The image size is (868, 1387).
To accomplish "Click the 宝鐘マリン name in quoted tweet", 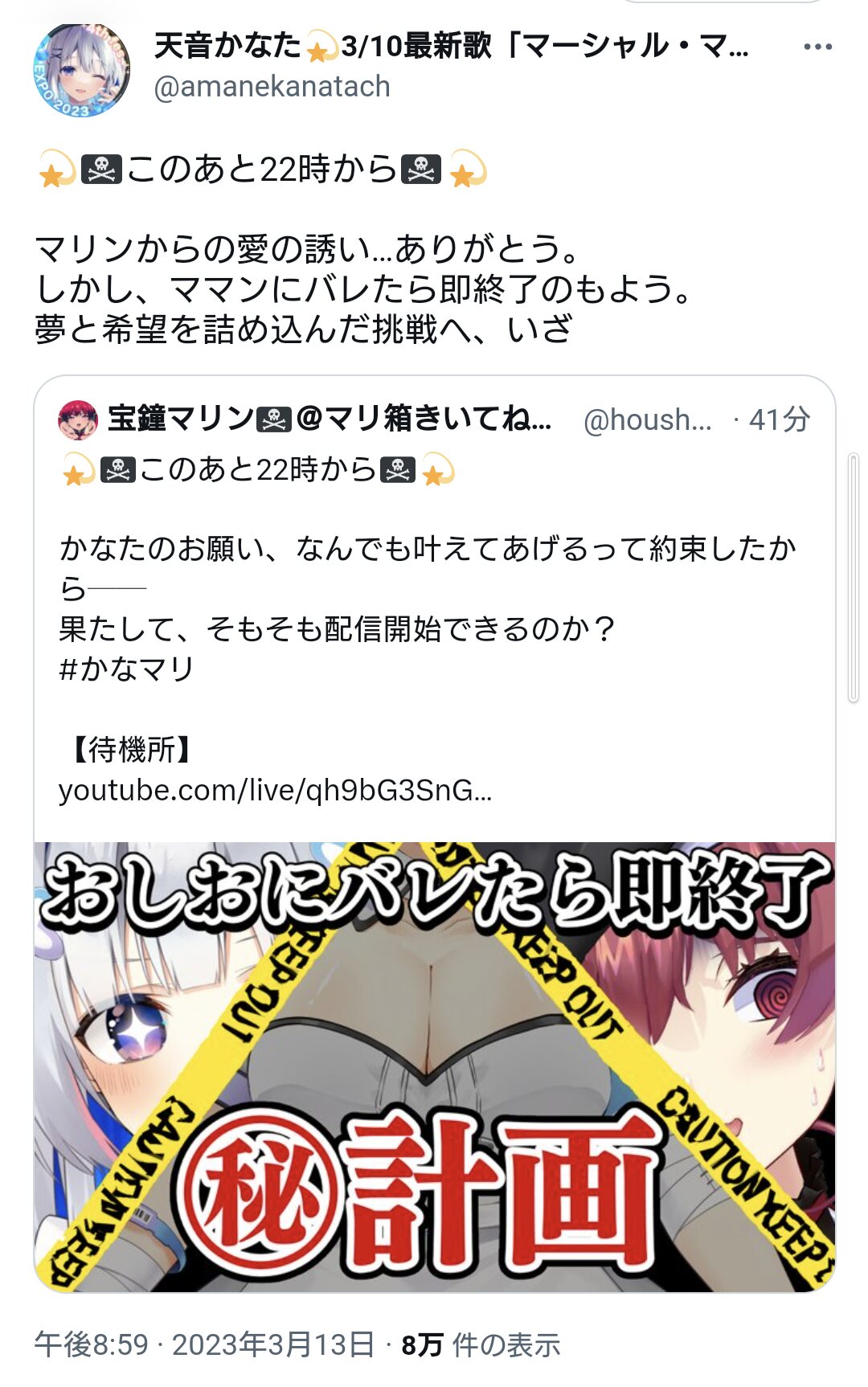I will [x=181, y=419].
